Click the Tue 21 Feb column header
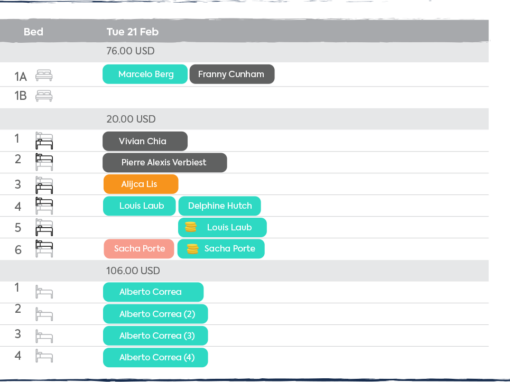 pos(132,32)
